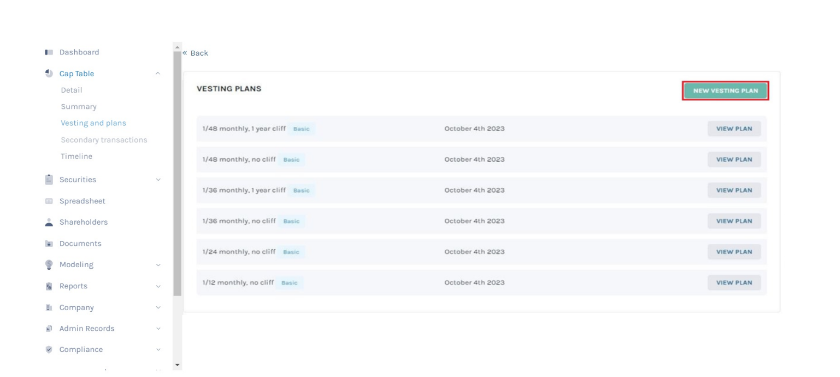The height and width of the screenshot is (377, 840).
Task: Click the sidebar scroll down arrow
Action: point(177,365)
